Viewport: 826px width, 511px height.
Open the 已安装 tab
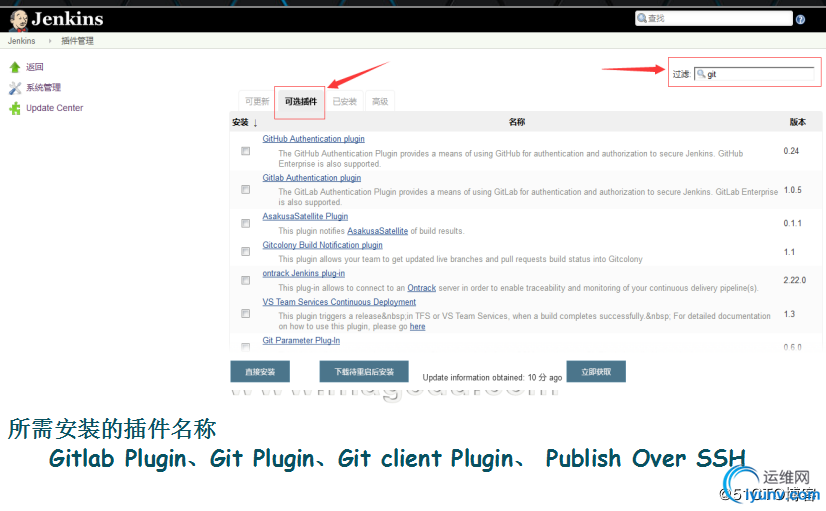tap(345, 101)
